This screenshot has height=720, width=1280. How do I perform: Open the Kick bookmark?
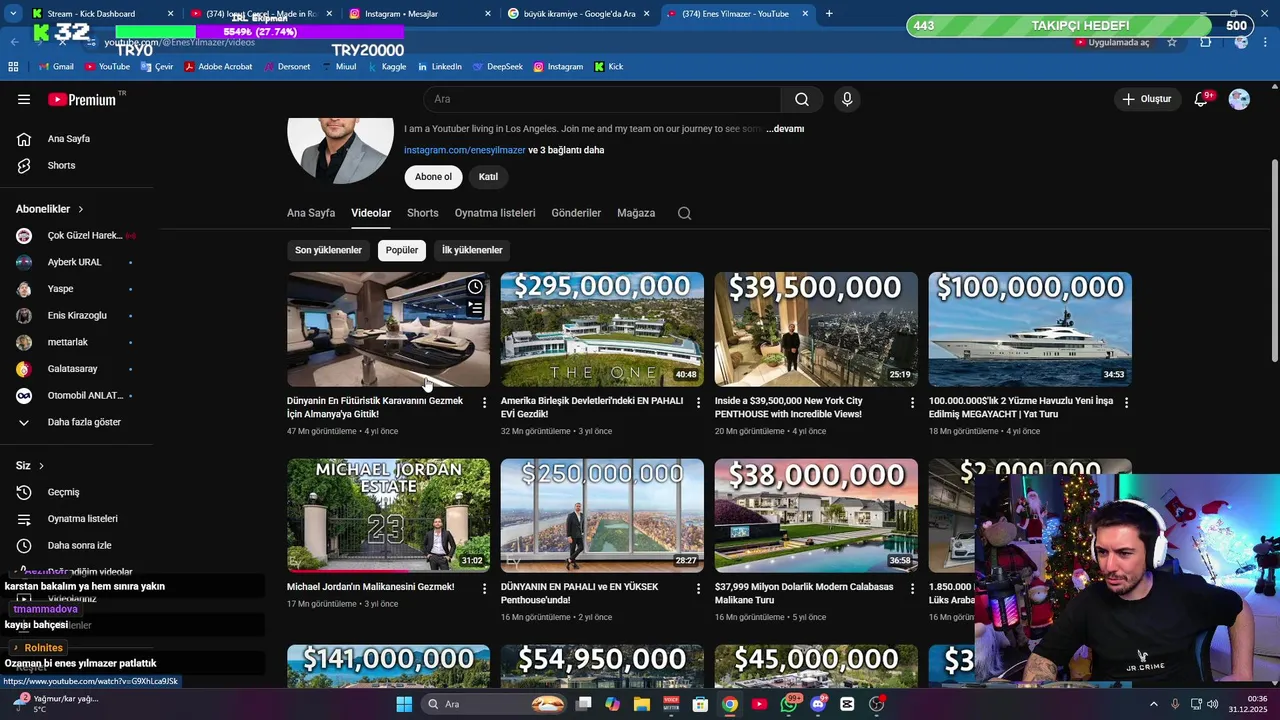(609, 67)
